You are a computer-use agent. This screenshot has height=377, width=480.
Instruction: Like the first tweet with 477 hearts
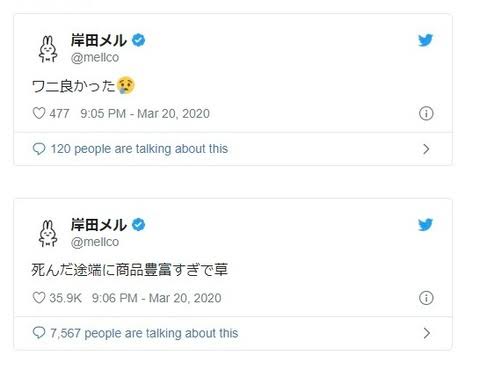click(x=39, y=113)
